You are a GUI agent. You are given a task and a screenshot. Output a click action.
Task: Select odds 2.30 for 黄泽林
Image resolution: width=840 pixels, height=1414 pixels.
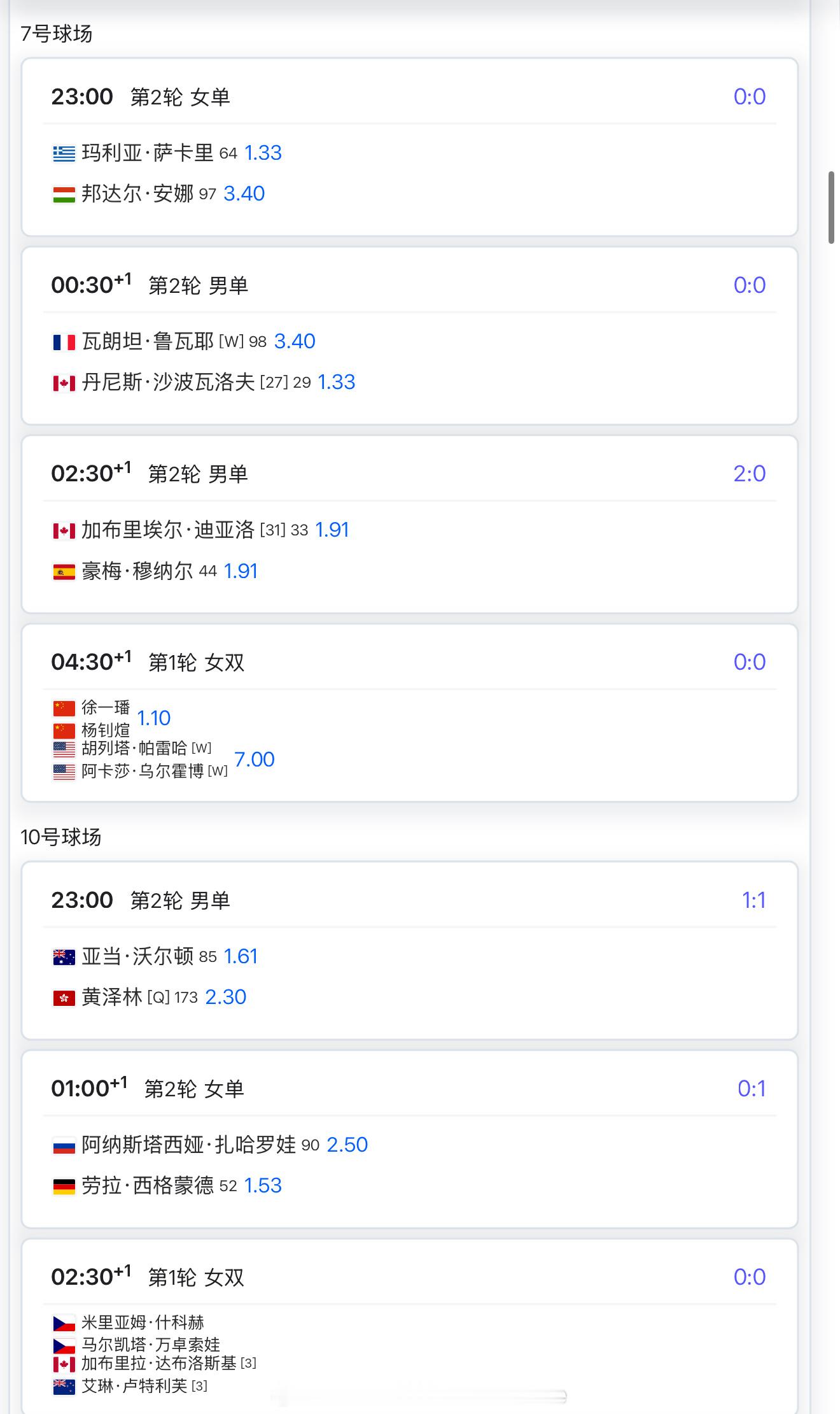(225, 997)
